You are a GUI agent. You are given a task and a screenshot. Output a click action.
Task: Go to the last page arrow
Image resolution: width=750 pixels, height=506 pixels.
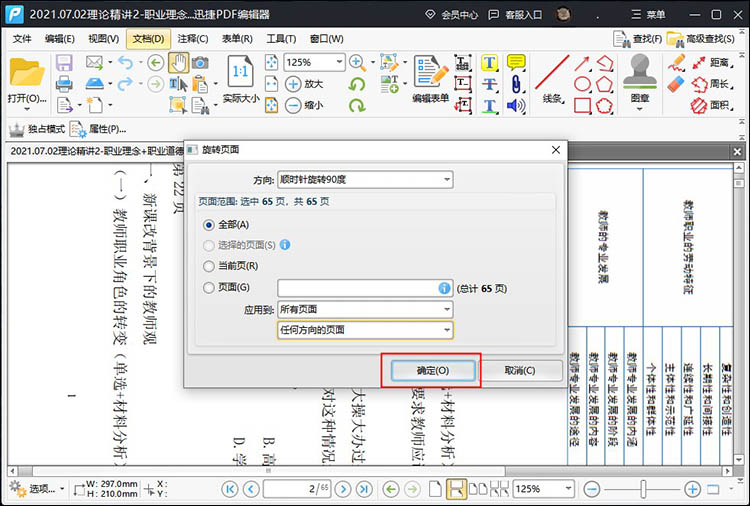coord(364,489)
